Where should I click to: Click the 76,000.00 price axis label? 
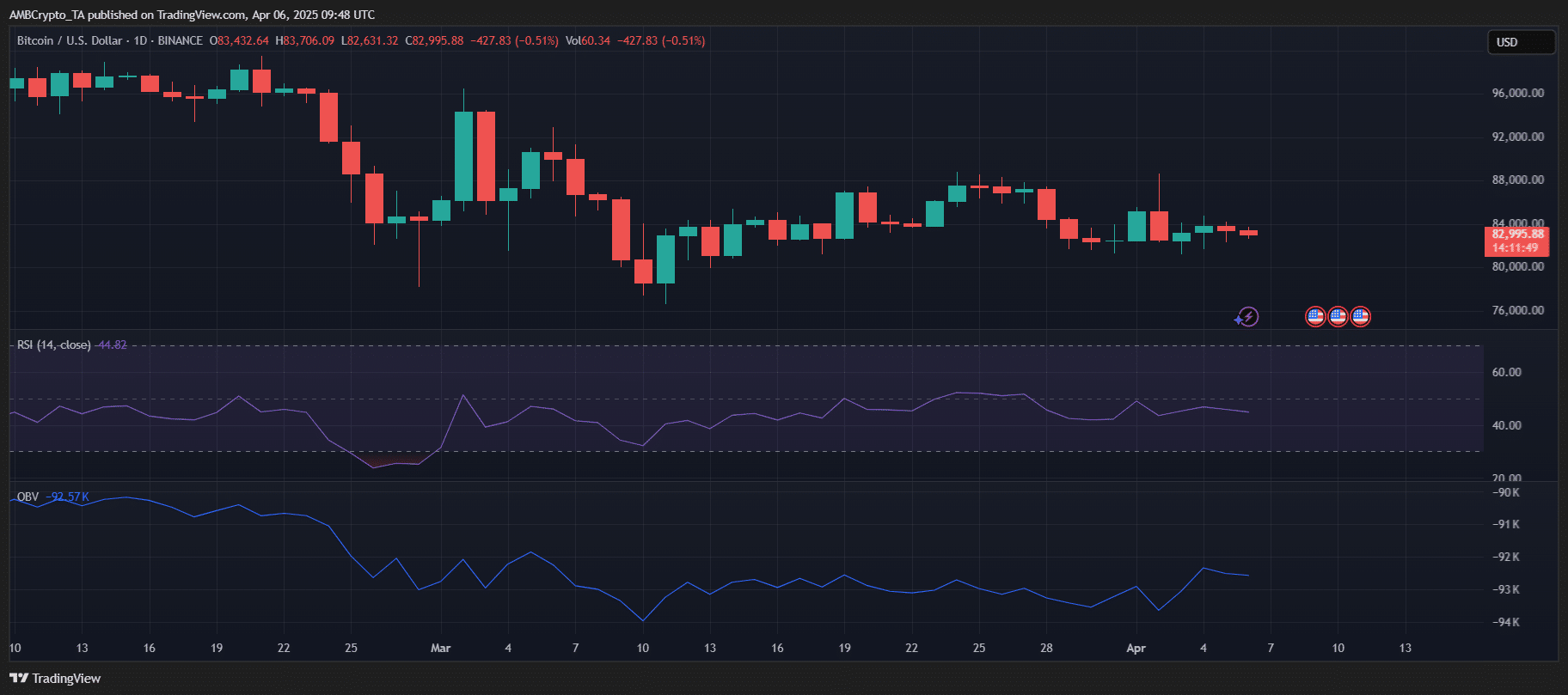pyautogui.click(x=1518, y=310)
